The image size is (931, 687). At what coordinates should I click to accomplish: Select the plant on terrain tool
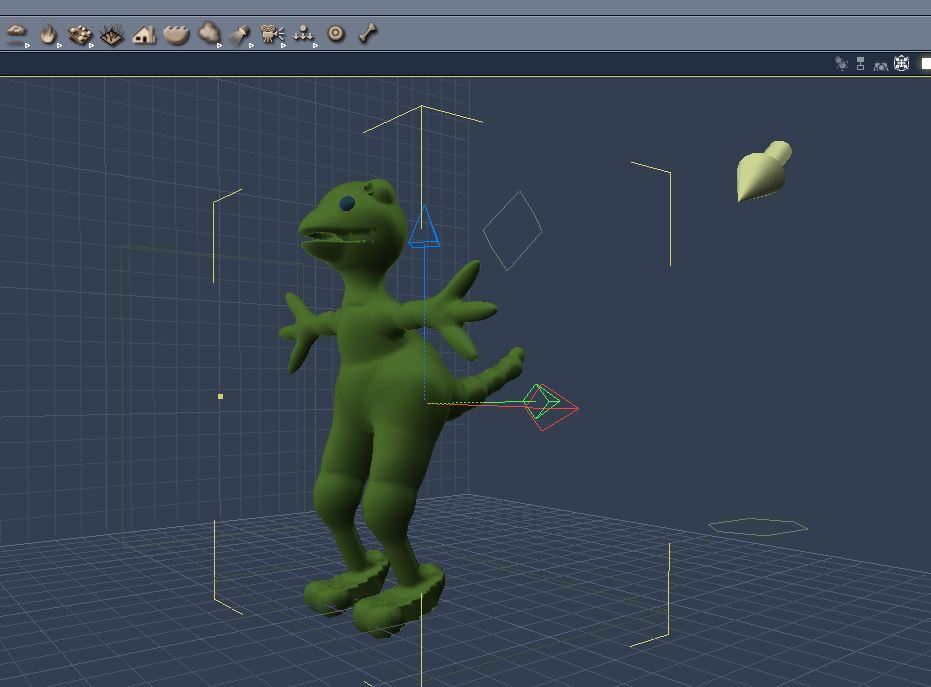pos(112,34)
